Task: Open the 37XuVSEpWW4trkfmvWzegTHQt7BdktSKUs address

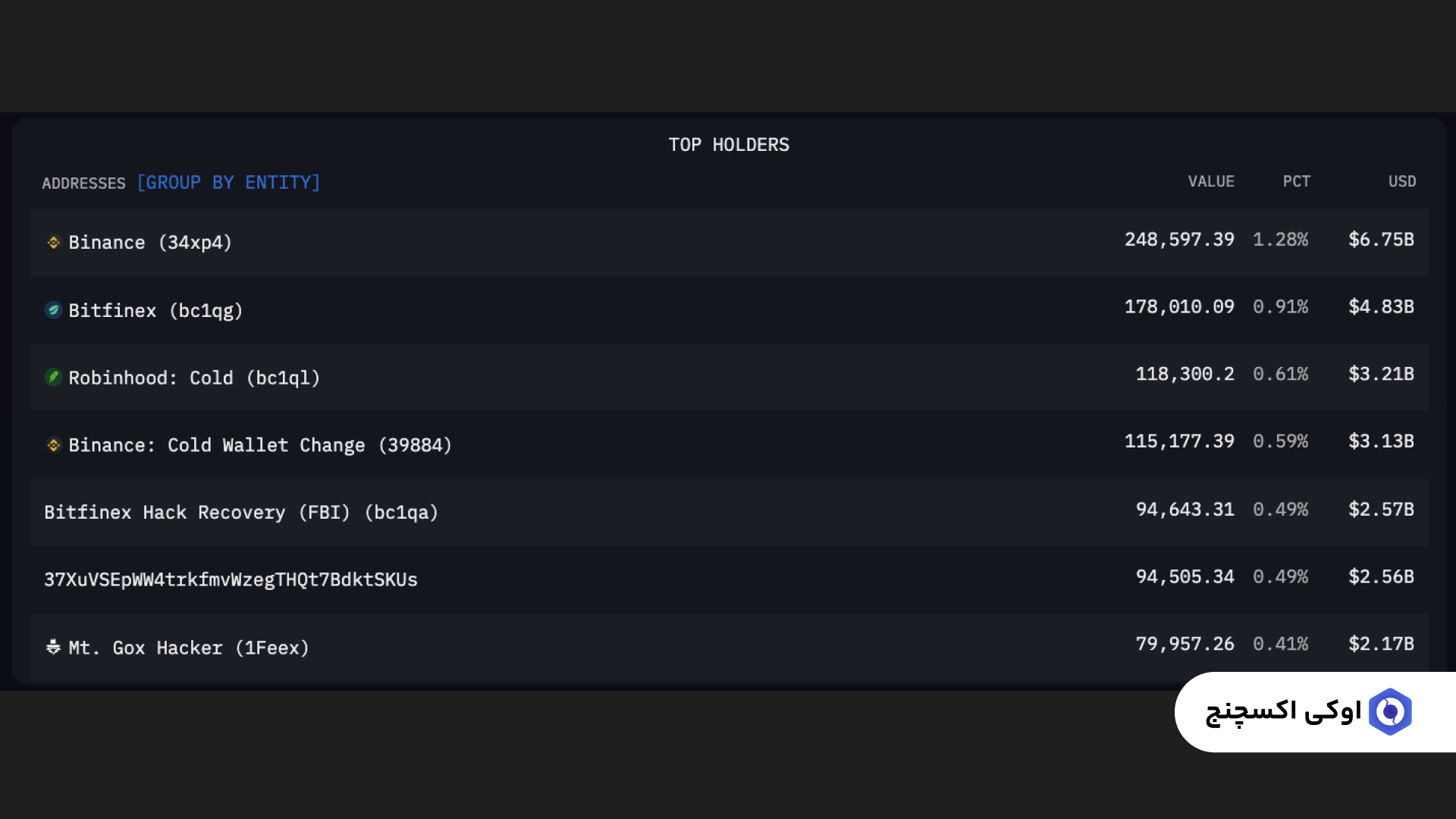Action: (x=231, y=580)
